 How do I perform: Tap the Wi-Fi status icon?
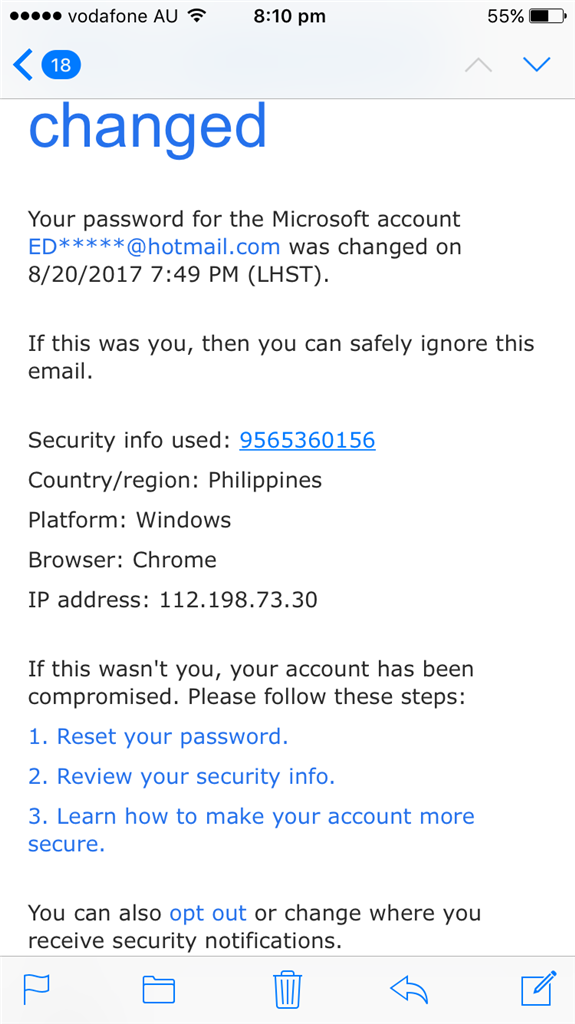pyautogui.click(x=196, y=16)
